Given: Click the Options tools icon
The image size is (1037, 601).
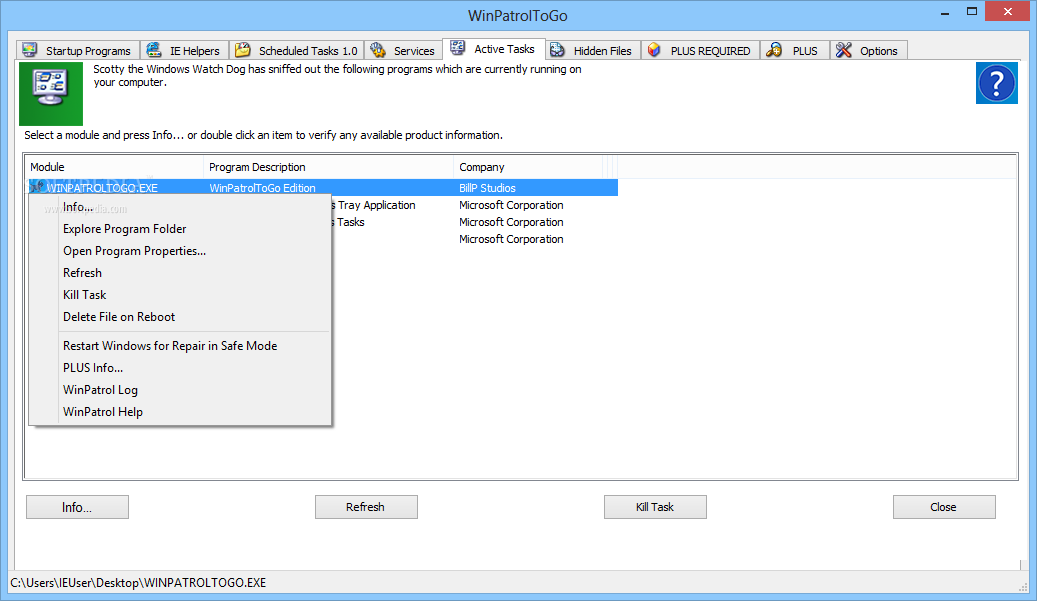Looking at the screenshot, I should pos(844,50).
